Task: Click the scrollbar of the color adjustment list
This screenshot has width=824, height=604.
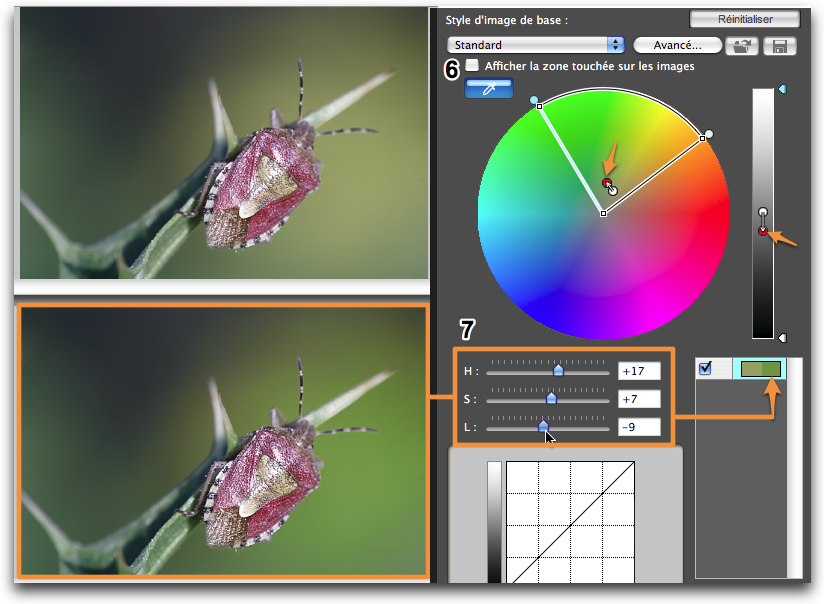Action: (x=795, y=468)
